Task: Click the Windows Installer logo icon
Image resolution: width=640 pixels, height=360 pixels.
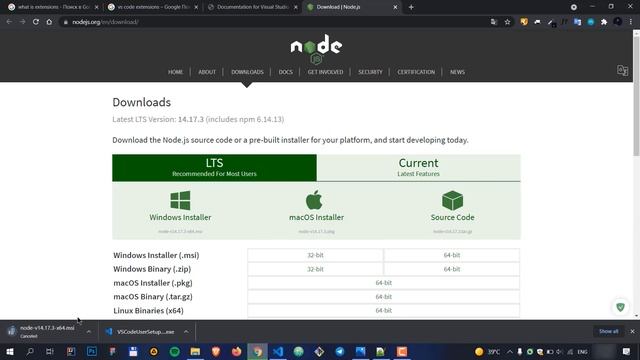Action: [x=180, y=200]
